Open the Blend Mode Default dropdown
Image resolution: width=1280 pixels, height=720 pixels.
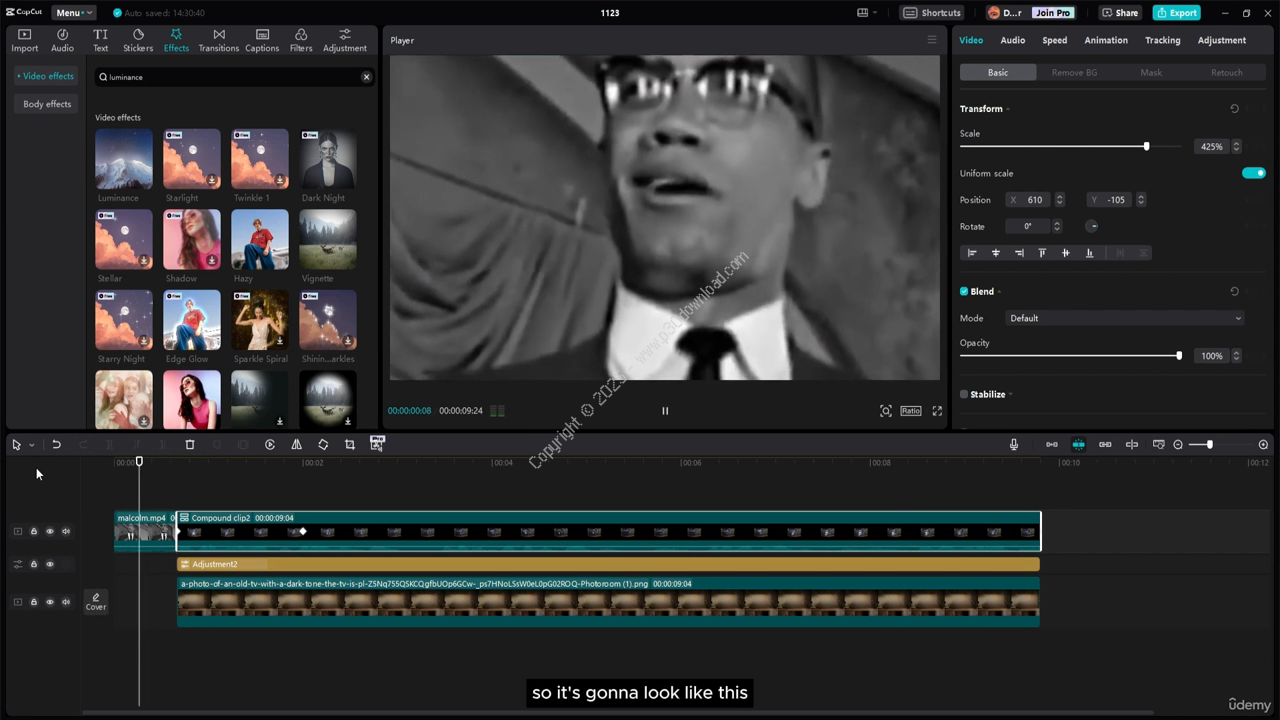[x=1125, y=318]
